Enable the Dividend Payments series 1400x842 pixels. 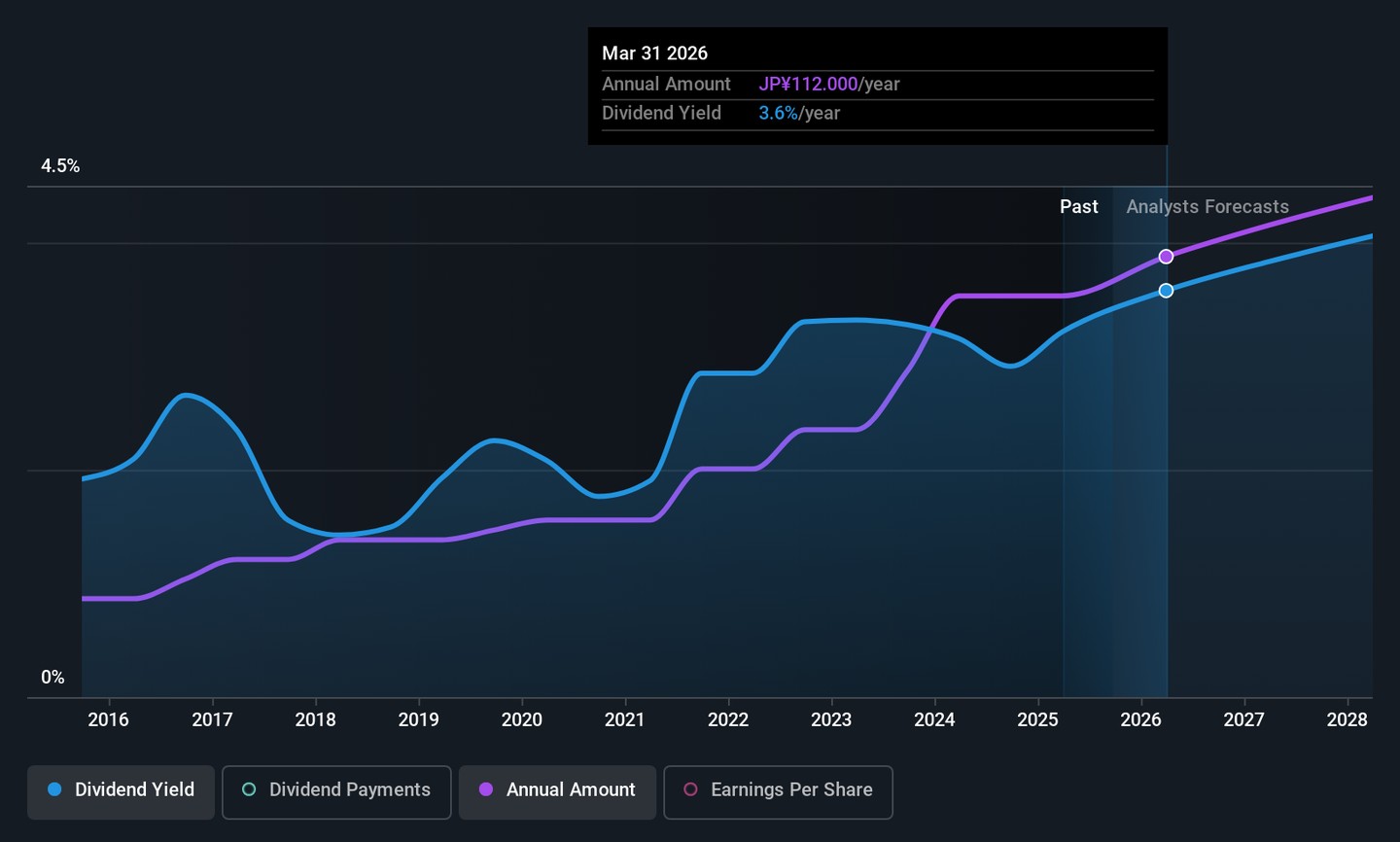tap(336, 790)
